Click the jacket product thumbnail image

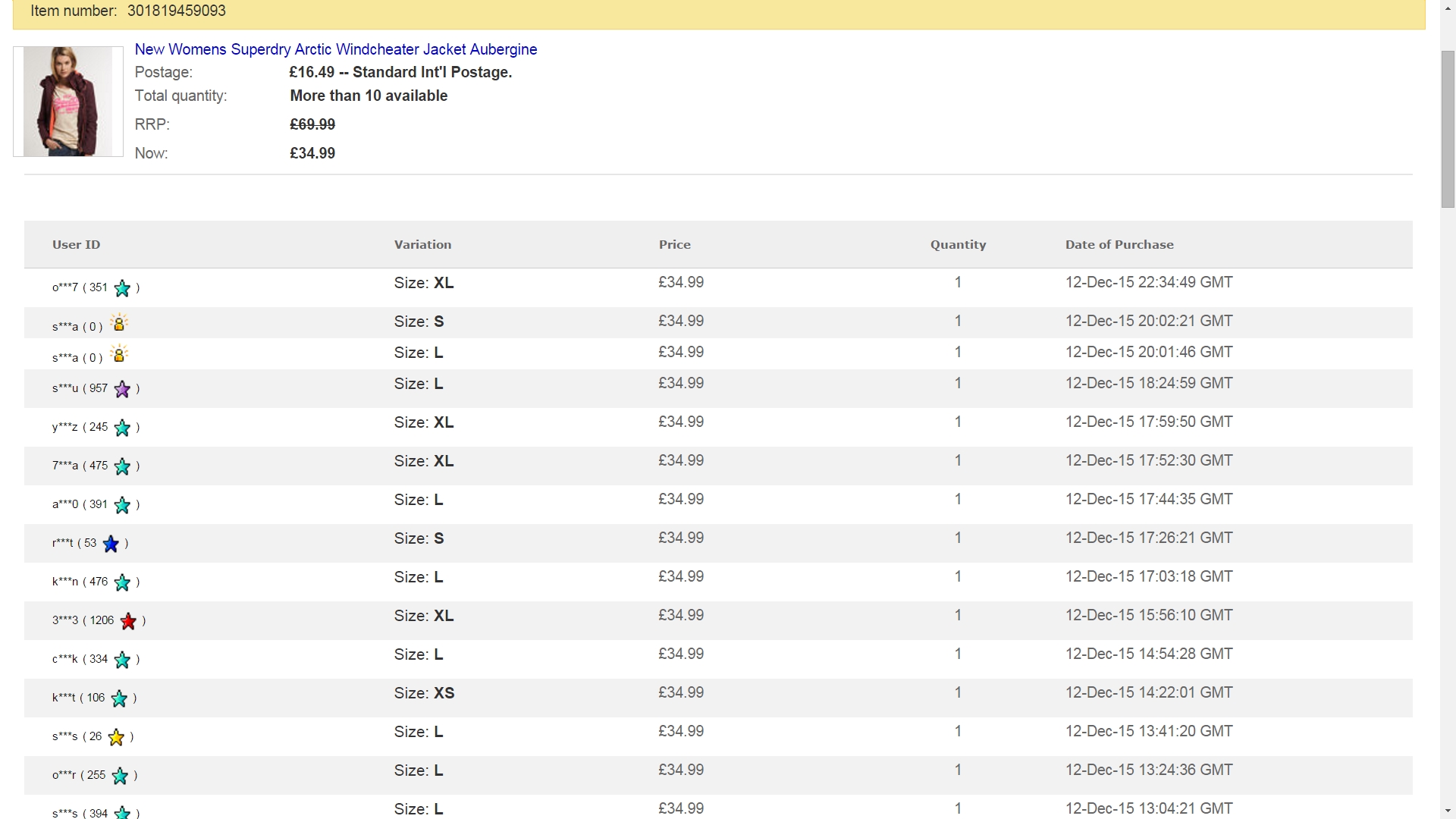(x=68, y=102)
